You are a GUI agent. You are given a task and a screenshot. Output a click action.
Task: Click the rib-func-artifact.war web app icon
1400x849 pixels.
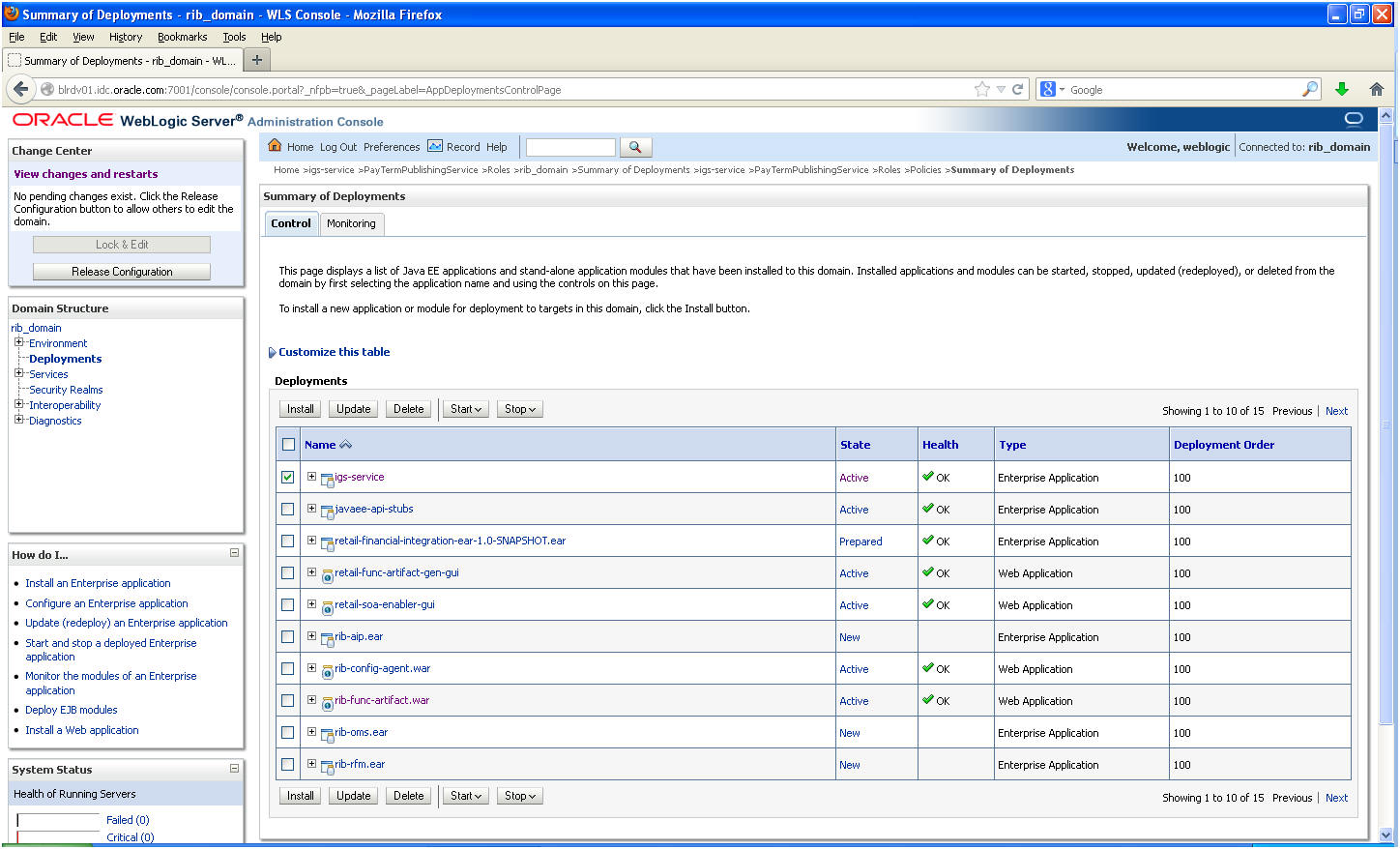[x=327, y=702]
